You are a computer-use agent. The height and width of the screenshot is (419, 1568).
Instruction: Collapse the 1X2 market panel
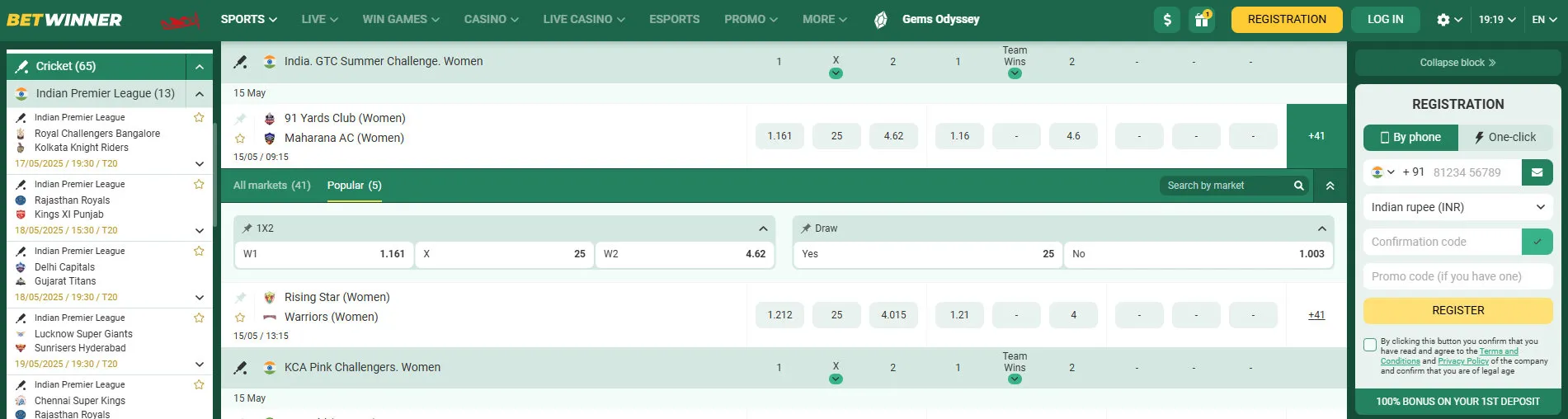coord(763,228)
